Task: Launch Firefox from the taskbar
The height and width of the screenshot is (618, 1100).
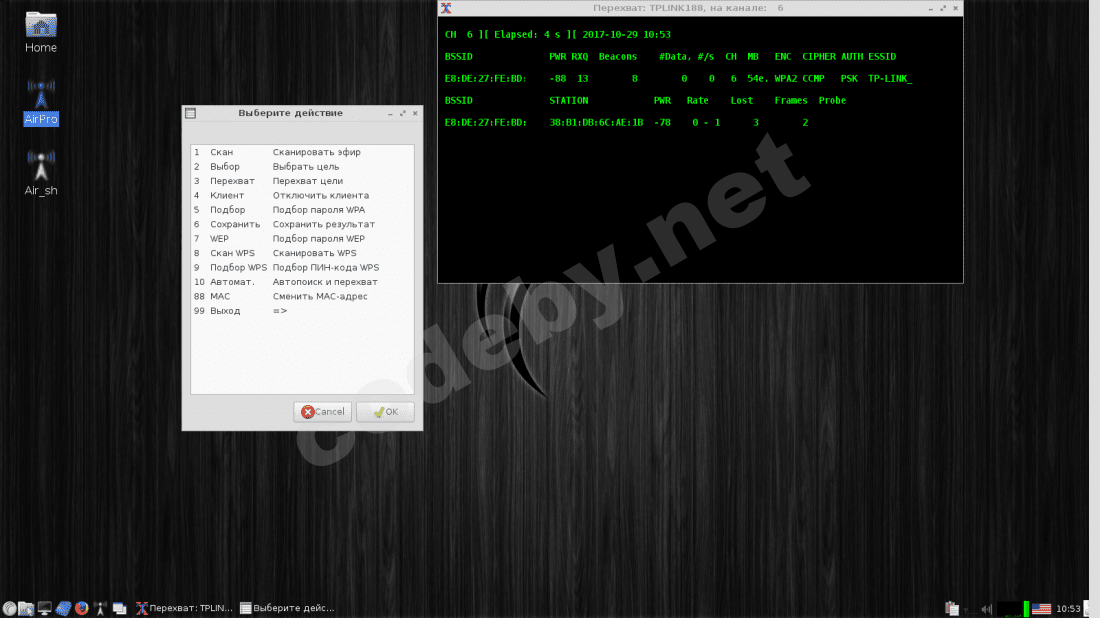Action: (x=81, y=608)
